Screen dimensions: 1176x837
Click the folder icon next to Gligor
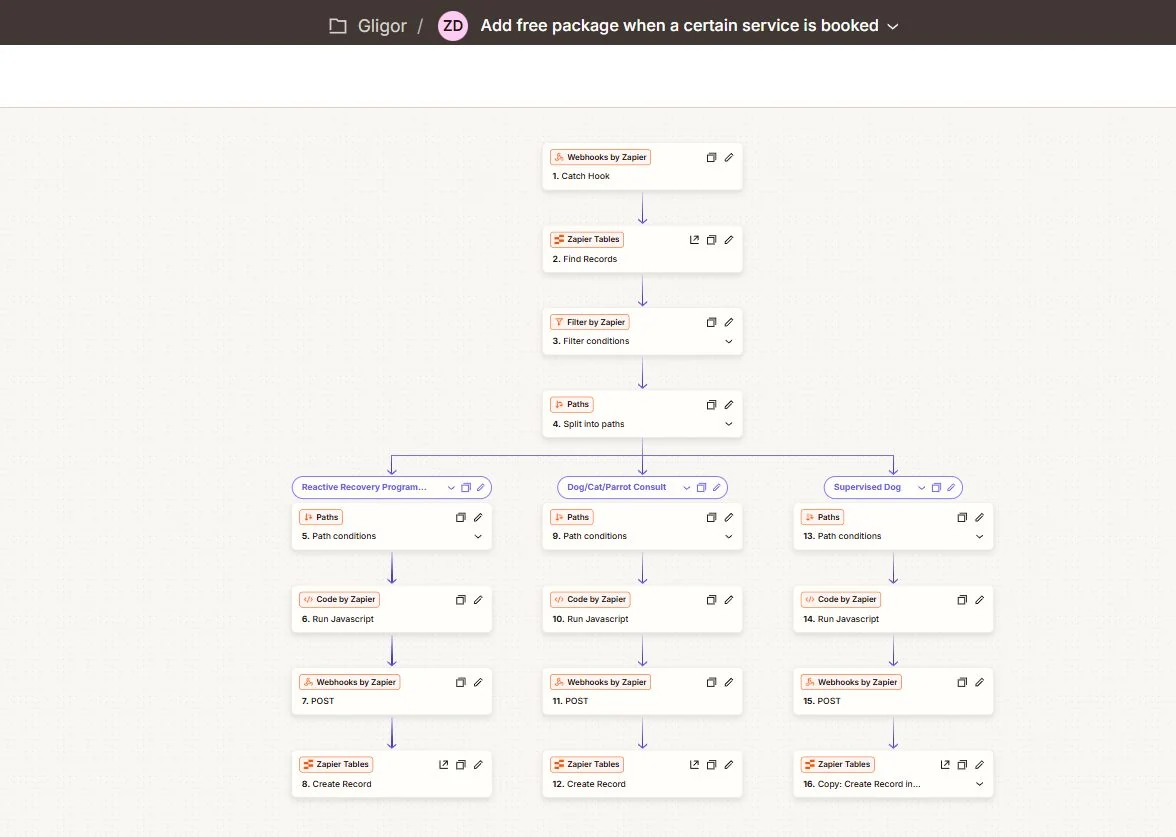point(338,26)
